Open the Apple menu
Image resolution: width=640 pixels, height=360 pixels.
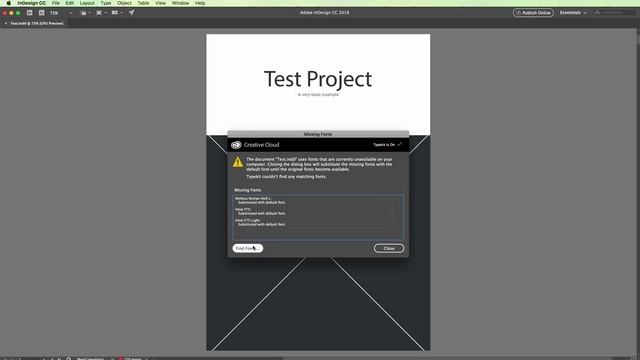(x=9, y=3)
